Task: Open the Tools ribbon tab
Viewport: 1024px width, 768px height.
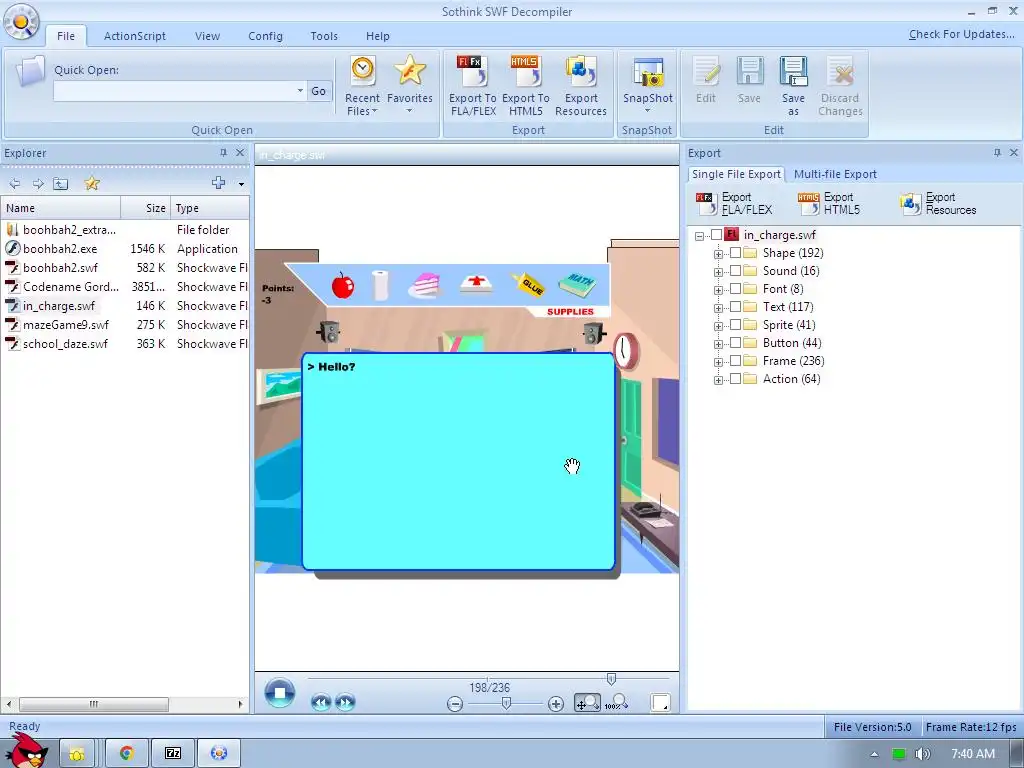Action: point(324,36)
